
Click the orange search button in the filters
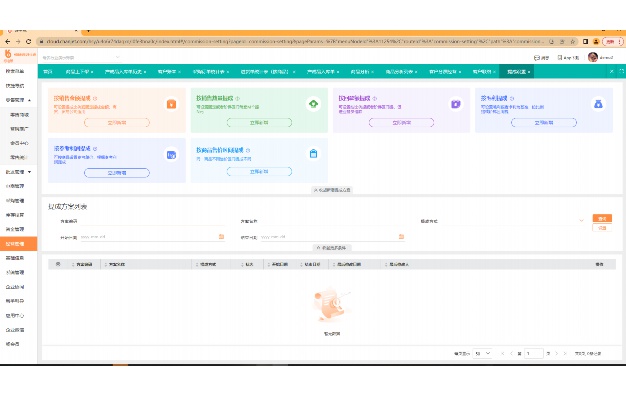pos(602,218)
